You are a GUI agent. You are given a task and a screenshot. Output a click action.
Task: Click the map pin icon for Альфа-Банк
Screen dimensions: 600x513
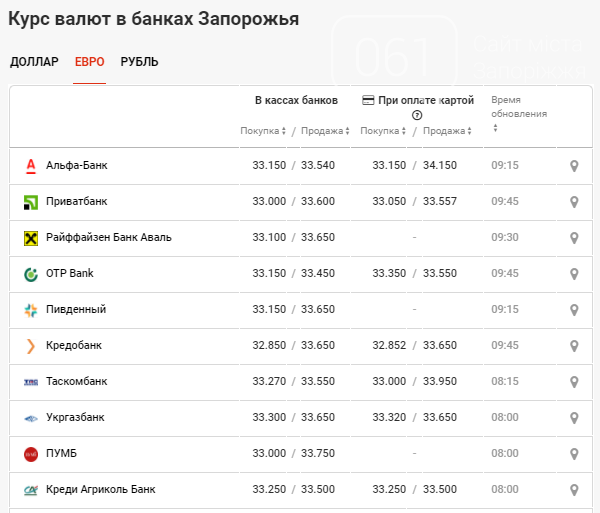574,166
